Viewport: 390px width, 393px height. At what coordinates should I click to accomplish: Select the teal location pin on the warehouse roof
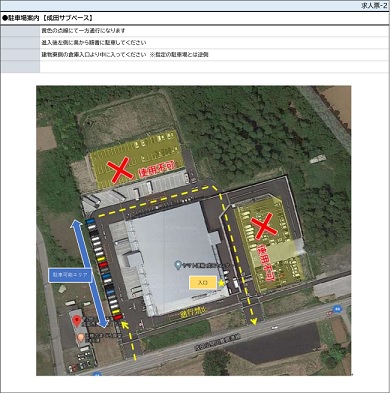coord(178,265)
